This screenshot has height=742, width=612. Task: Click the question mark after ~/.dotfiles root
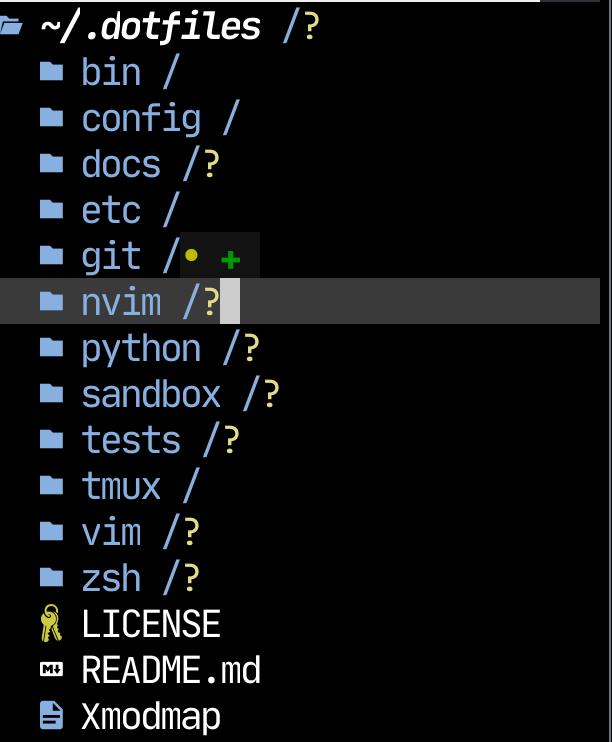(311, 26)
